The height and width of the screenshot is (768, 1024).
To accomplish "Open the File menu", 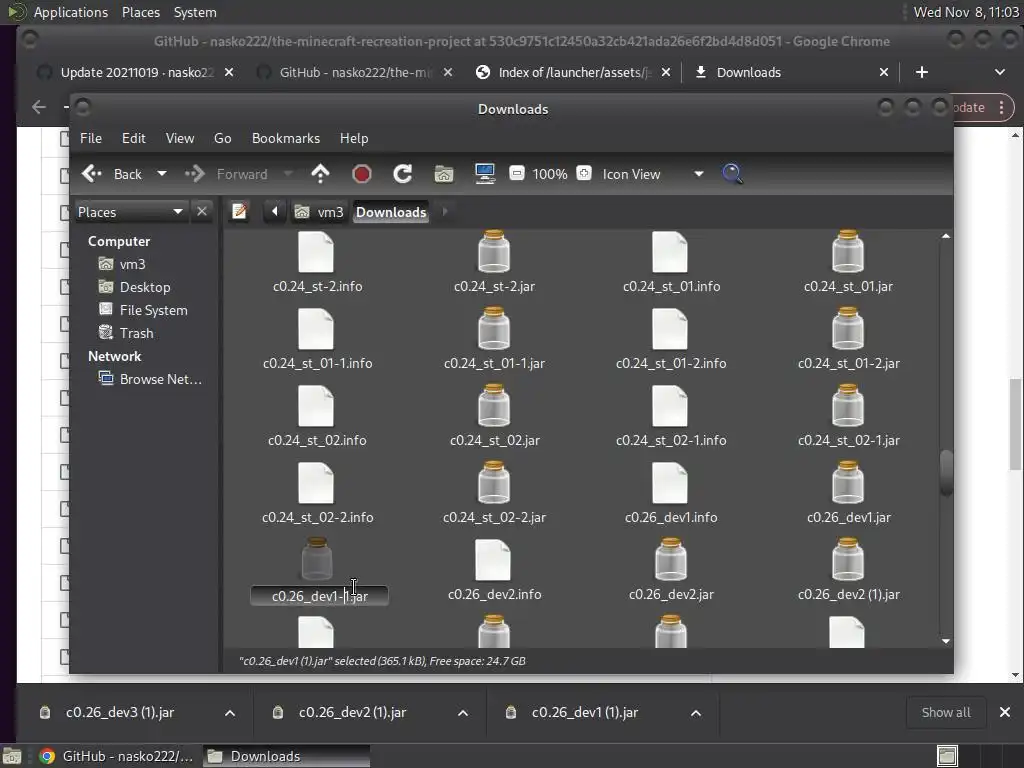I will point(91,138).
